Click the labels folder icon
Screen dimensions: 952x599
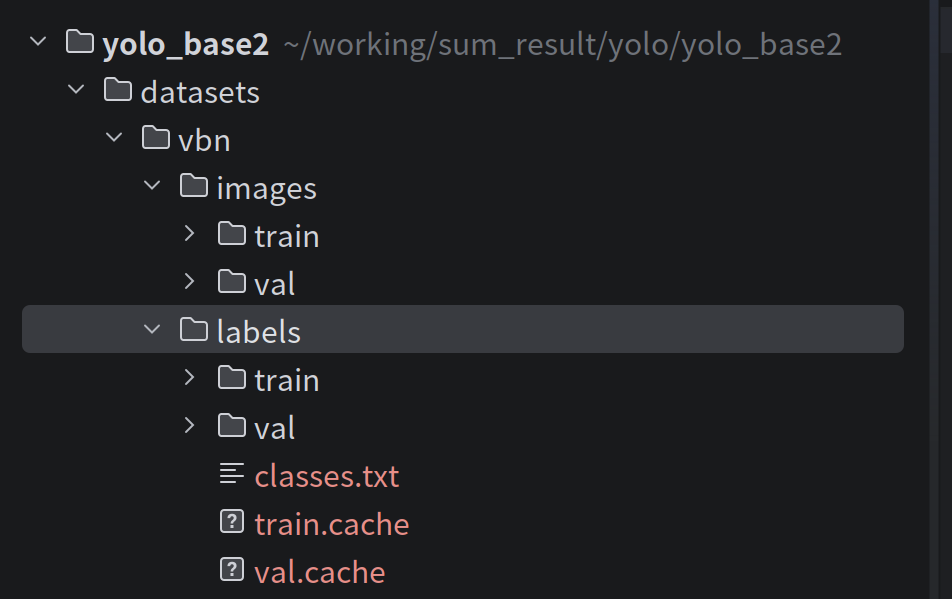tap(194, 329)
